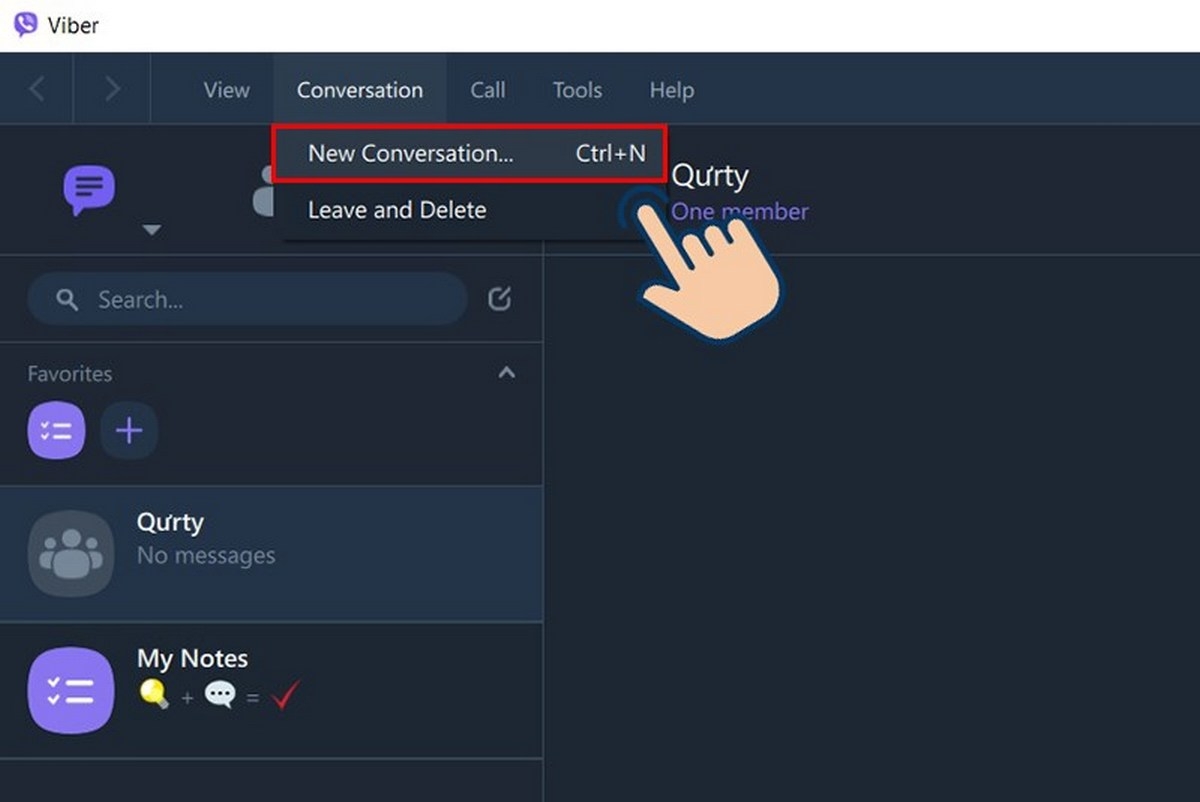Open the Conversation menu
1200x802 pixels.
(360, 89)
